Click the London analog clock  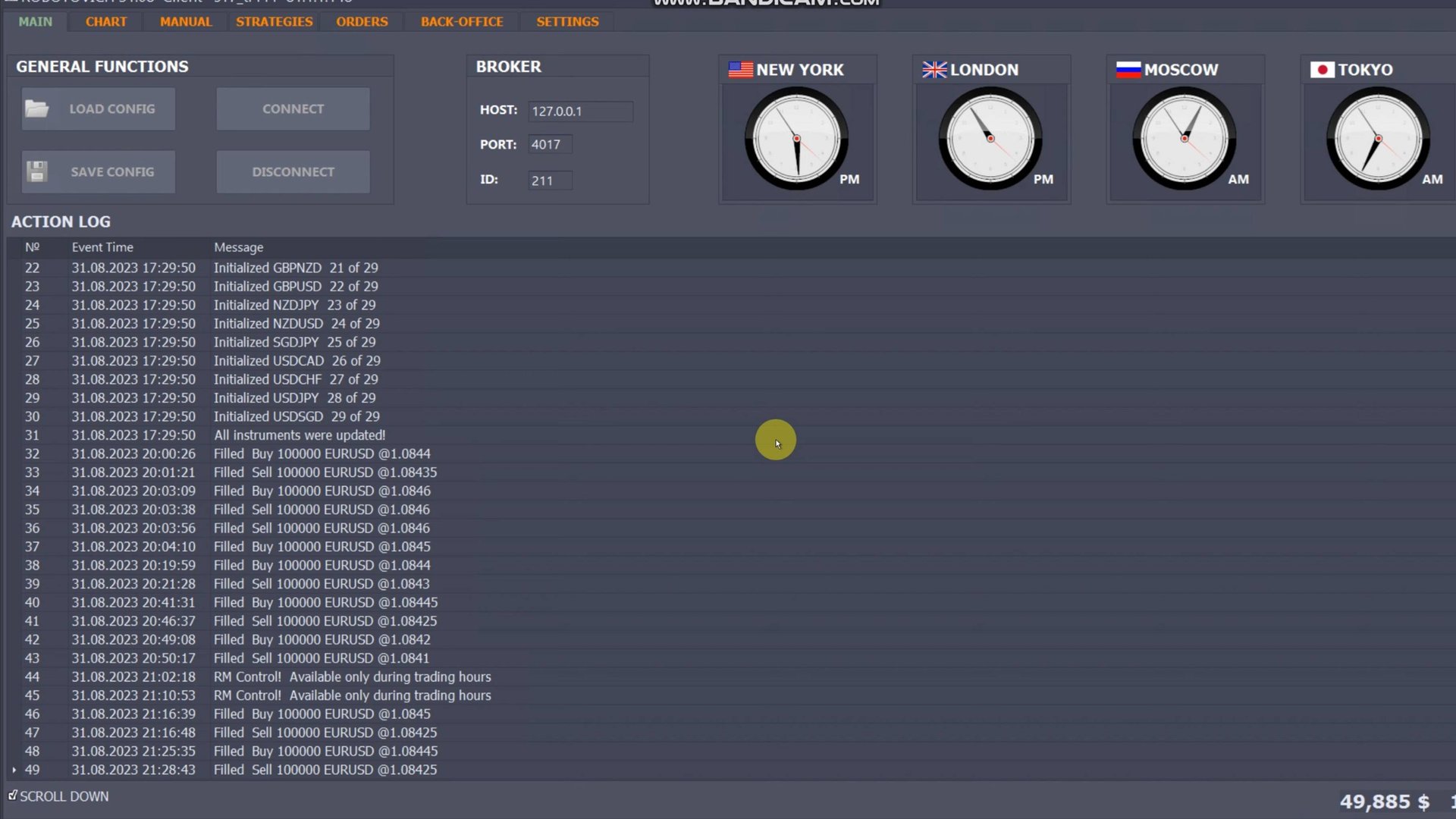coord(990,139)
